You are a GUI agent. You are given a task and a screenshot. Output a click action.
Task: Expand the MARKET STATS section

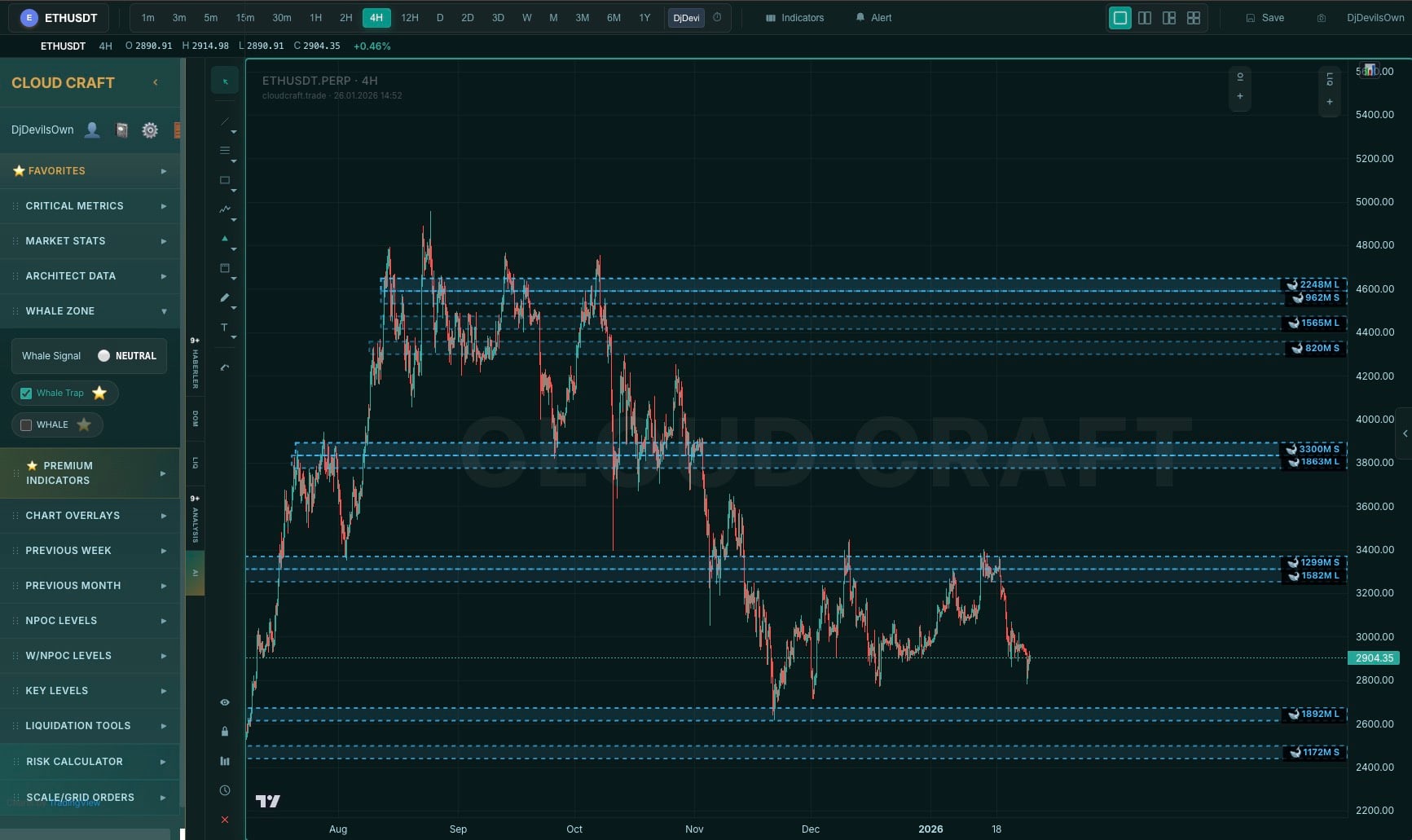(90, 241)
